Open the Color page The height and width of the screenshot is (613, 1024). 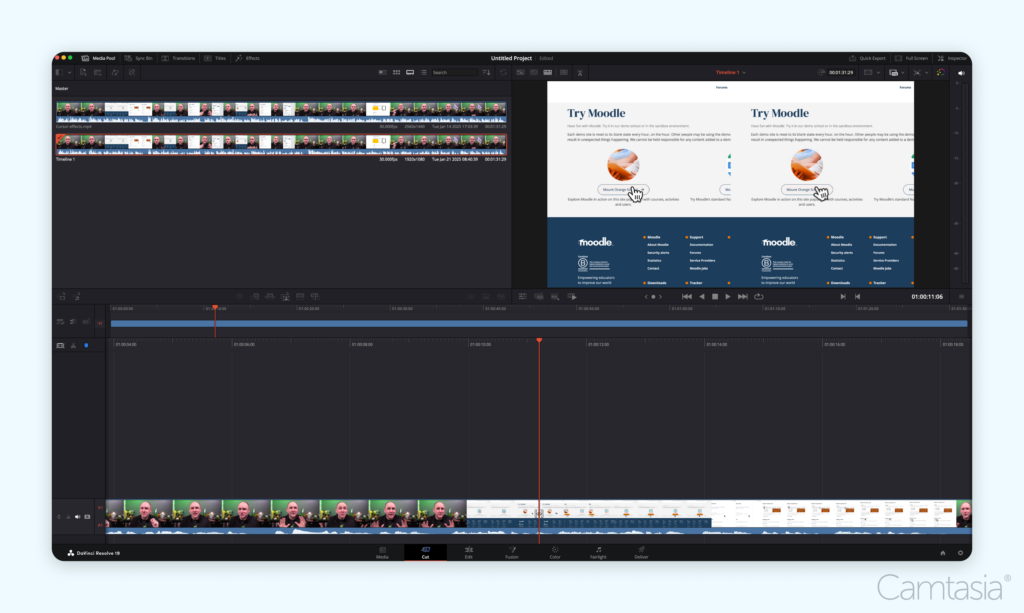coord(555,551)
